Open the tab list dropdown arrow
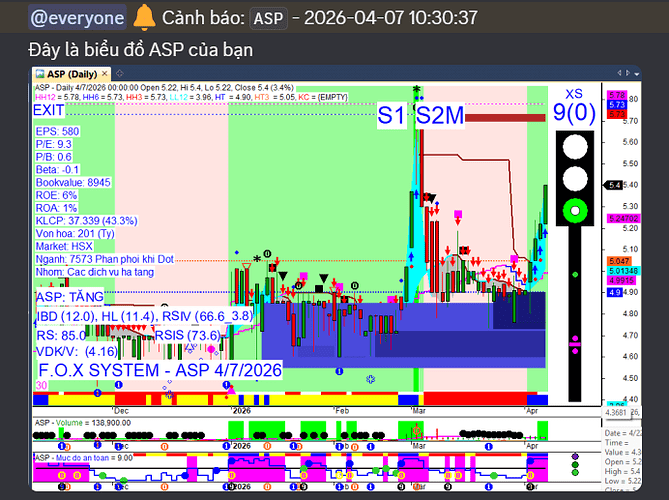669x500 pixels. click(637, 74)
